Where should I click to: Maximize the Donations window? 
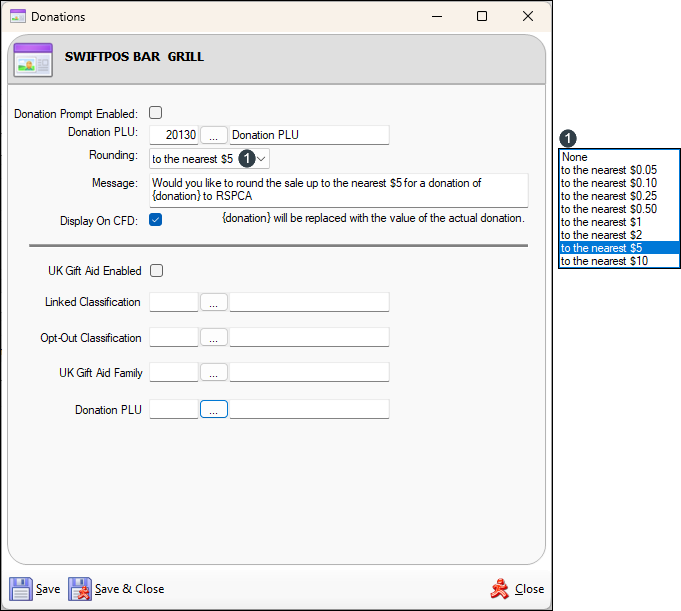pyautogui.click(x=482, y=17)
